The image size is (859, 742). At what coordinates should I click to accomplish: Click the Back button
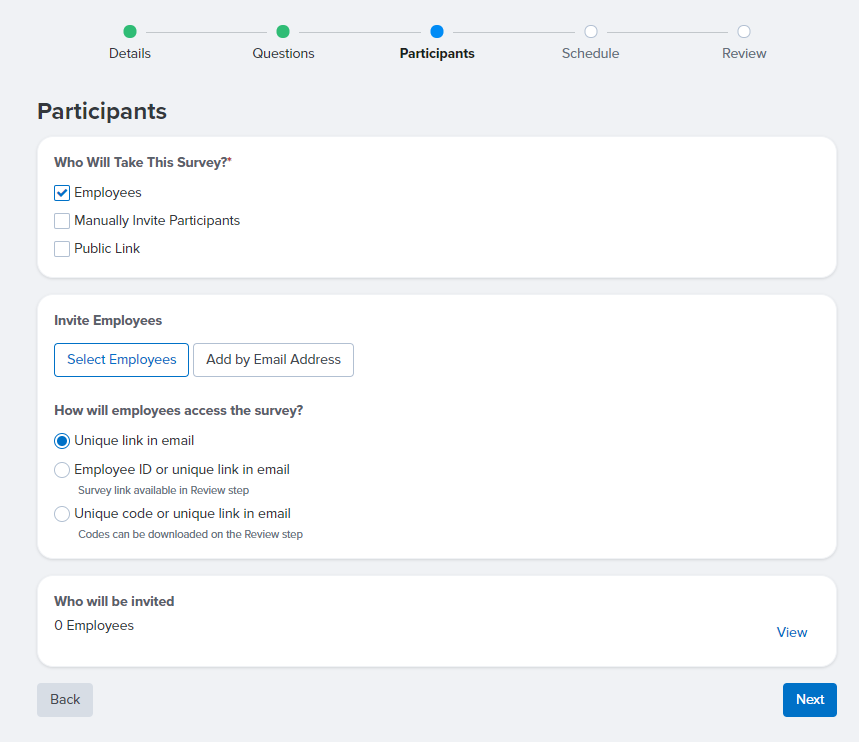click(x=64, y=699)
